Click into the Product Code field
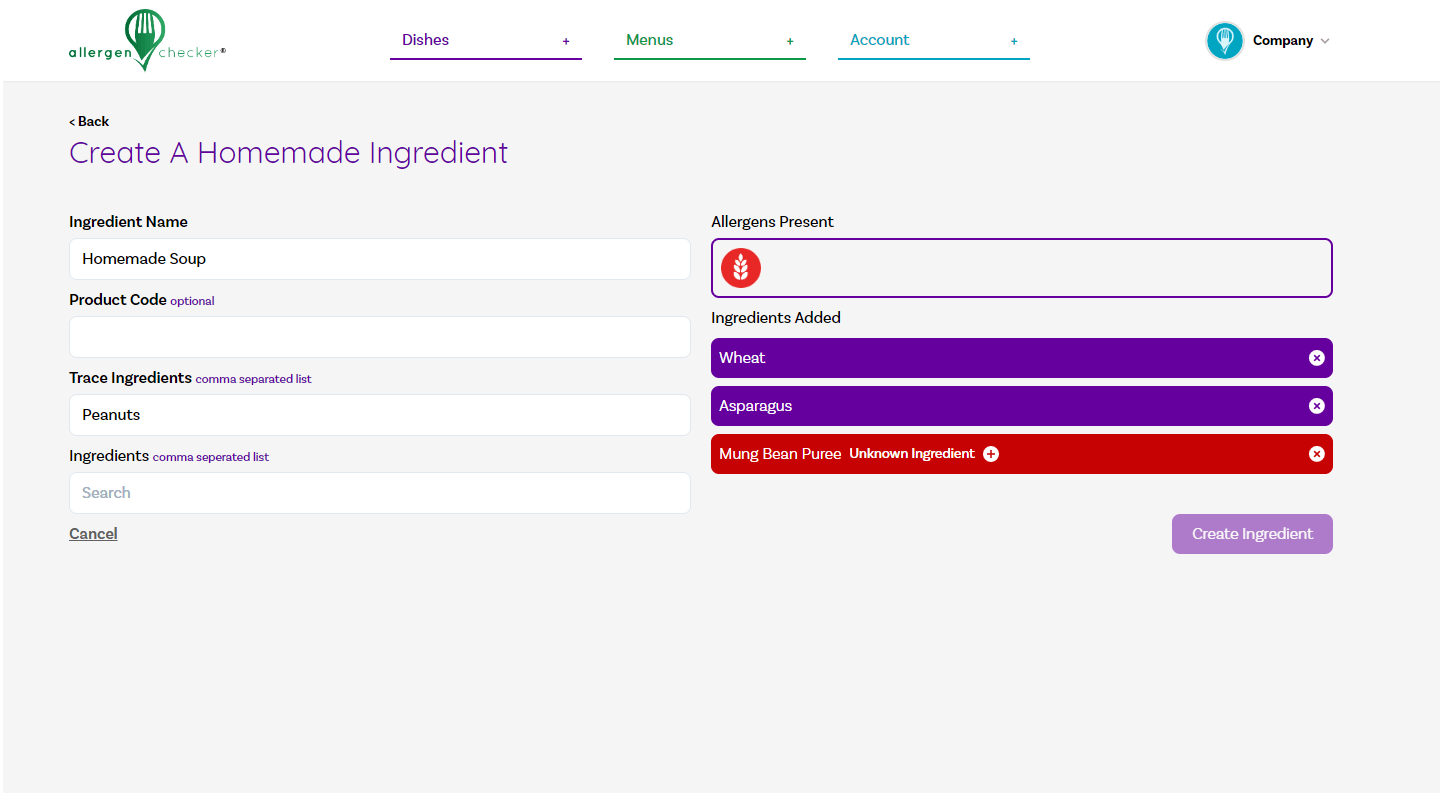 click(x=380, y=337)
